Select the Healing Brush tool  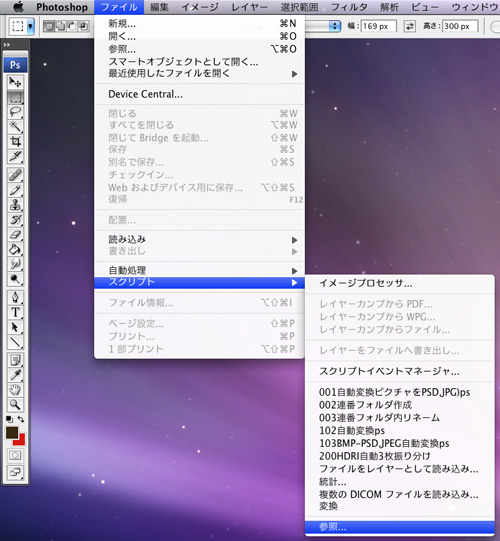(x=15, y=175)
